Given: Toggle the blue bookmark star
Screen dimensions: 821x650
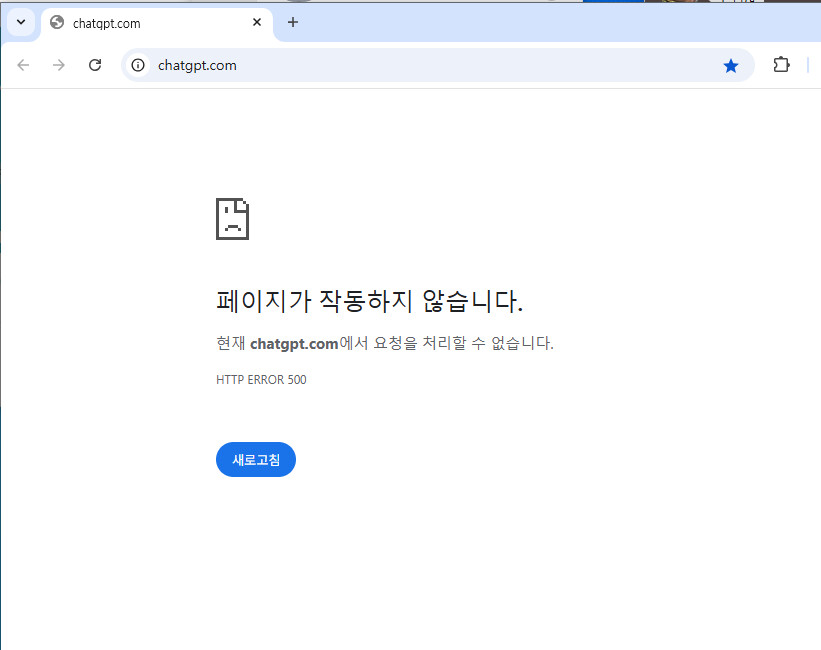Looking at the screenshot, I should (731, 65).
